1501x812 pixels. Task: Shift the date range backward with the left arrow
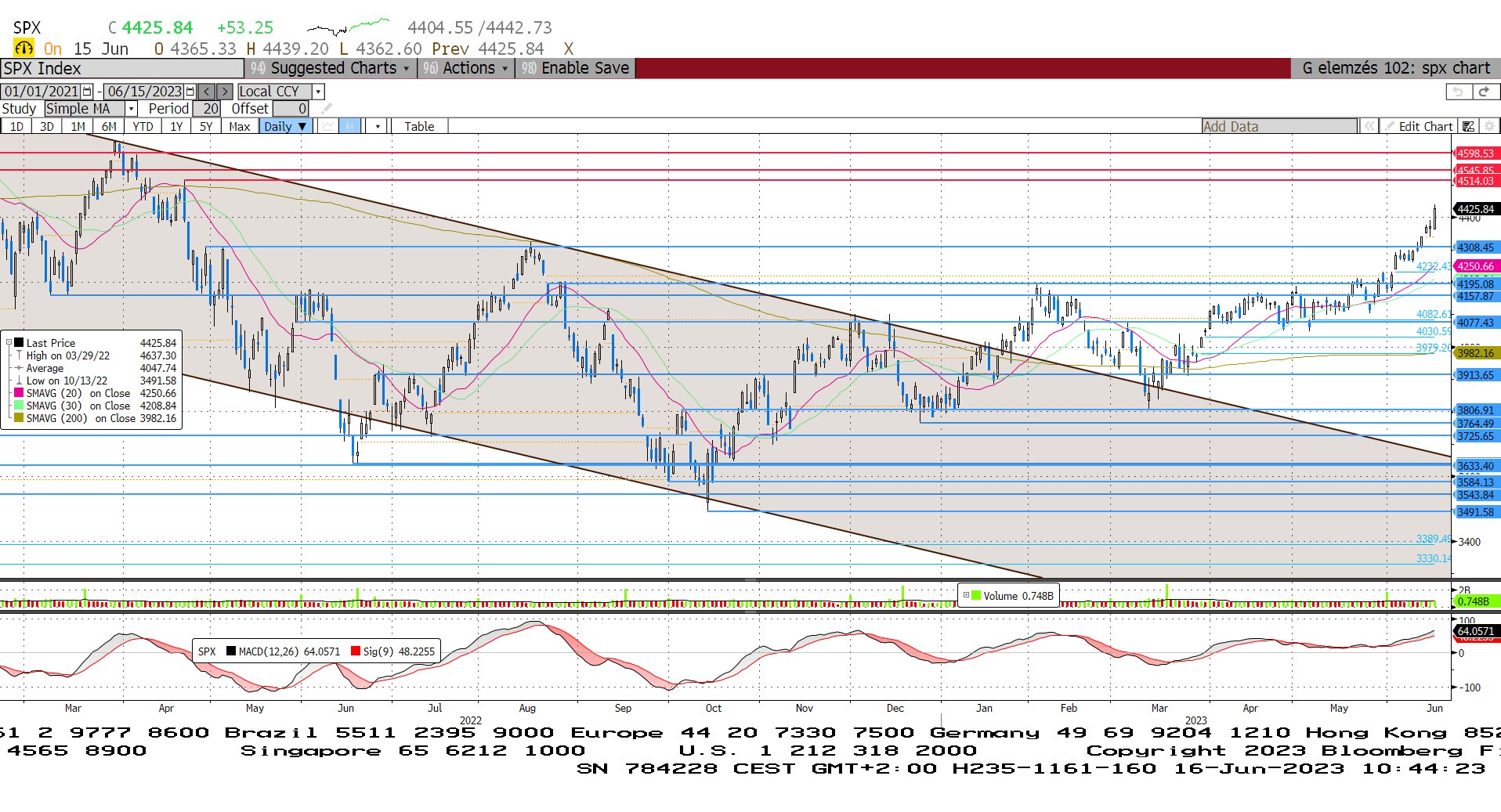tap(206, 92)
